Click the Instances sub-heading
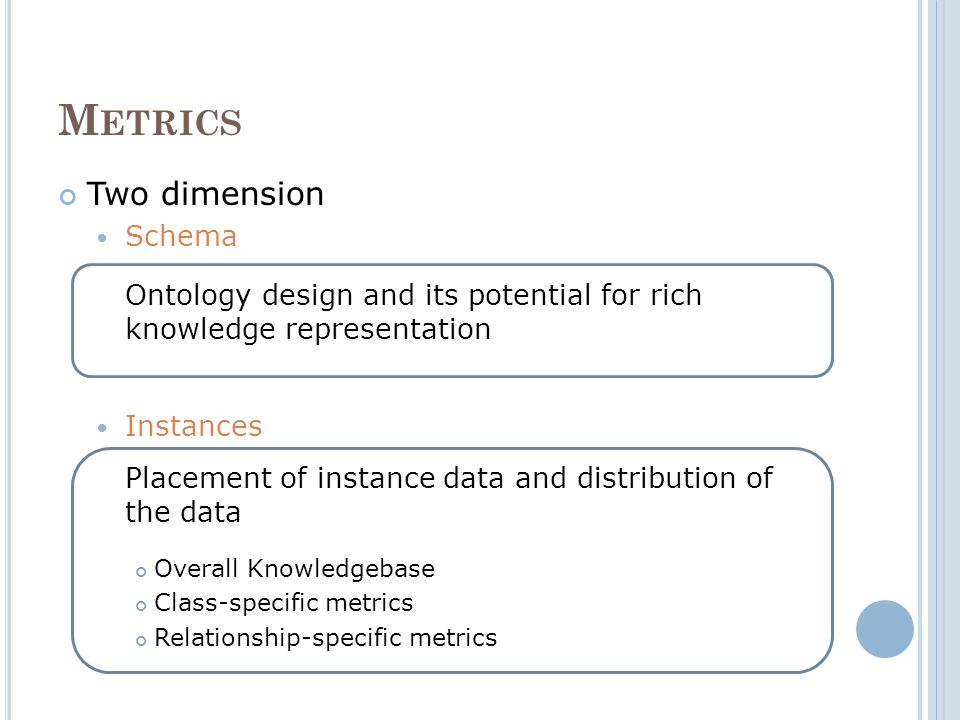 [193, 426]
